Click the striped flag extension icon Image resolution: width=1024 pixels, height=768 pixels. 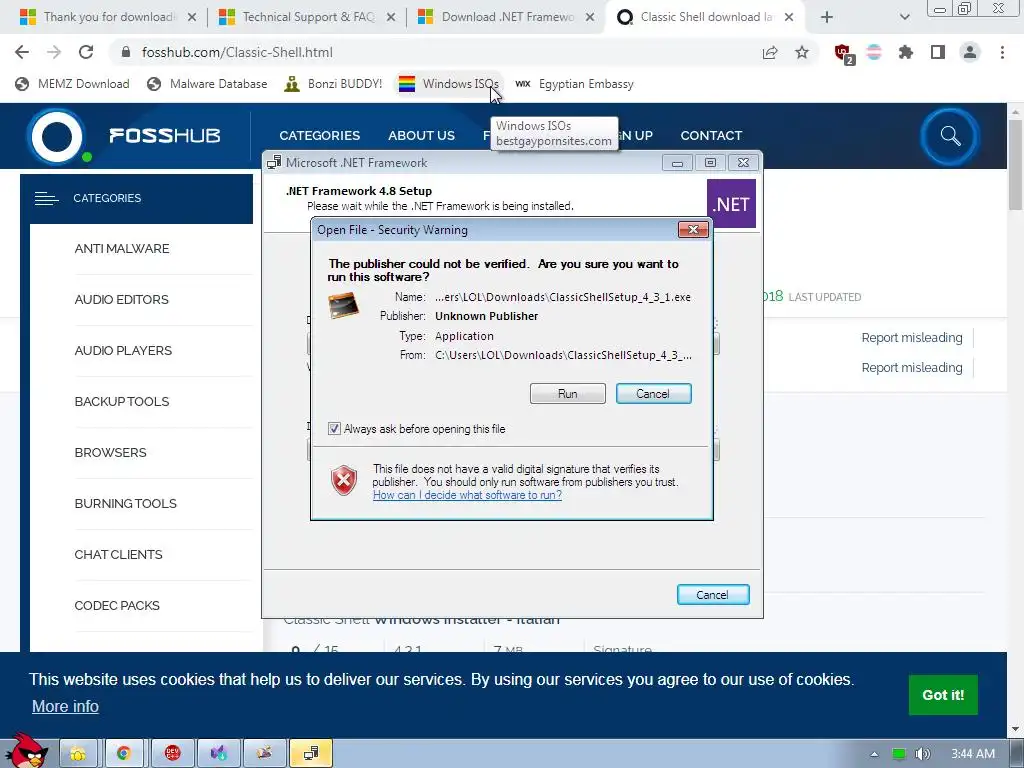click(x=874, y=52)
